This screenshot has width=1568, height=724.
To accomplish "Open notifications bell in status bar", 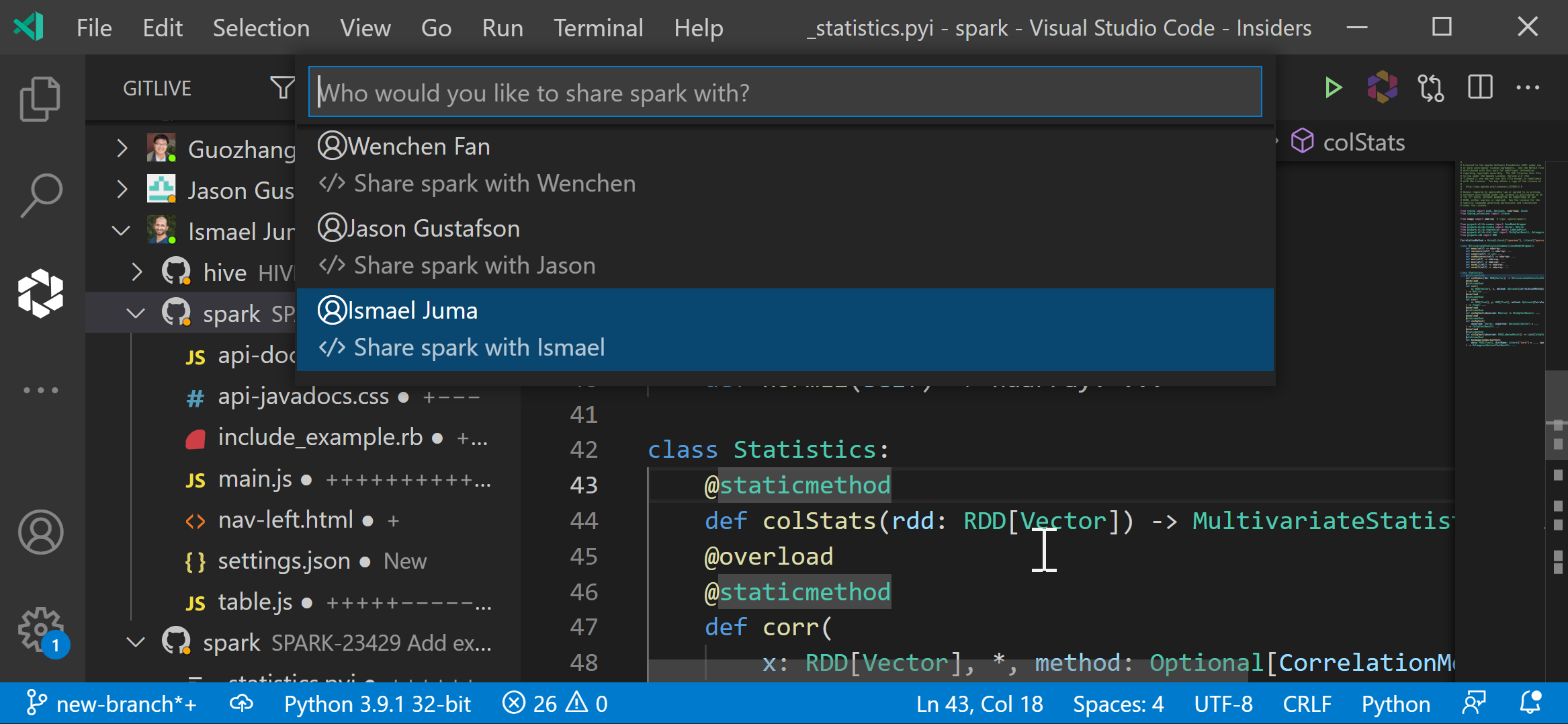I will pyautogui.click(x=1530, y=703).
